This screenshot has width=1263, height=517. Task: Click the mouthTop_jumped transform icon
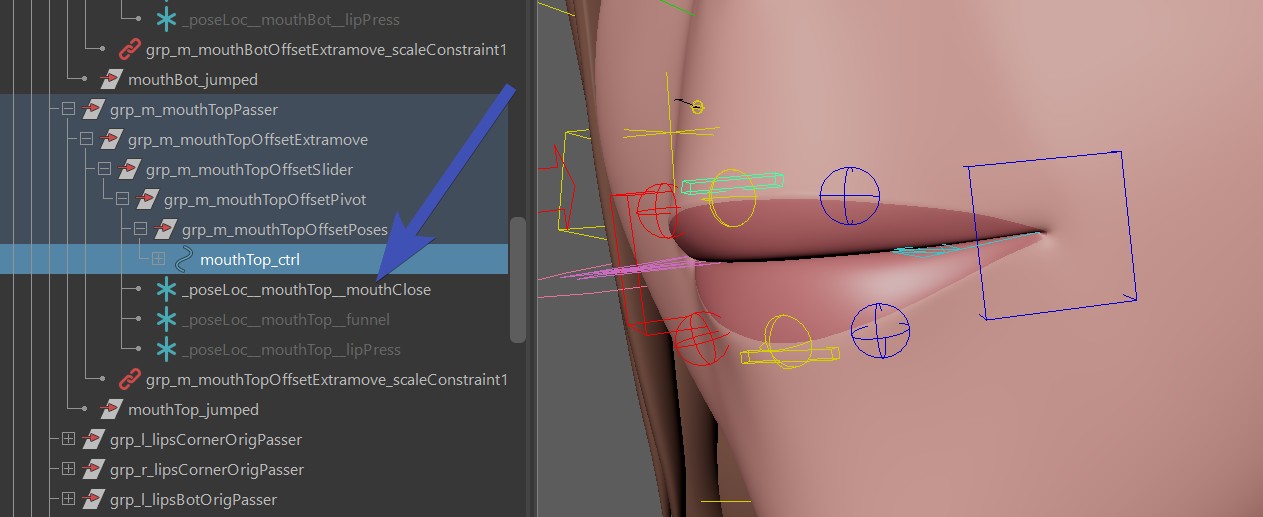point(111,410)
